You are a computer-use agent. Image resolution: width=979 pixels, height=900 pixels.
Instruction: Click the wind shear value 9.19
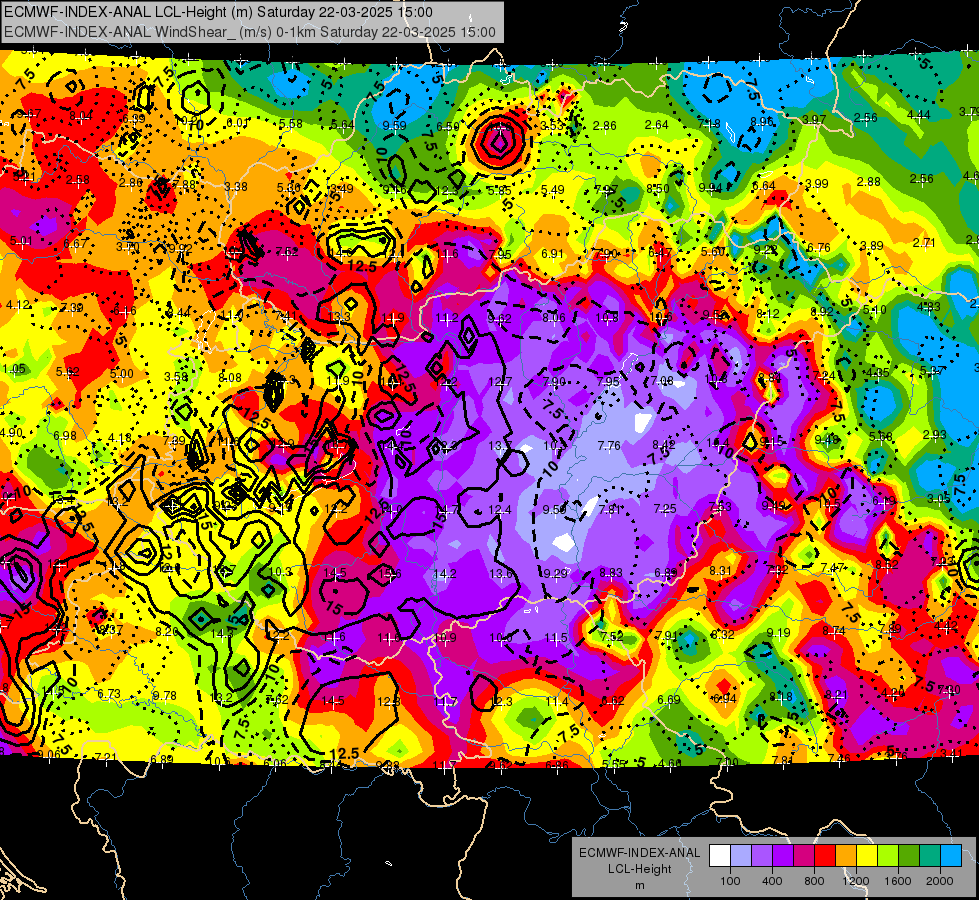click(x=779, y=632)
